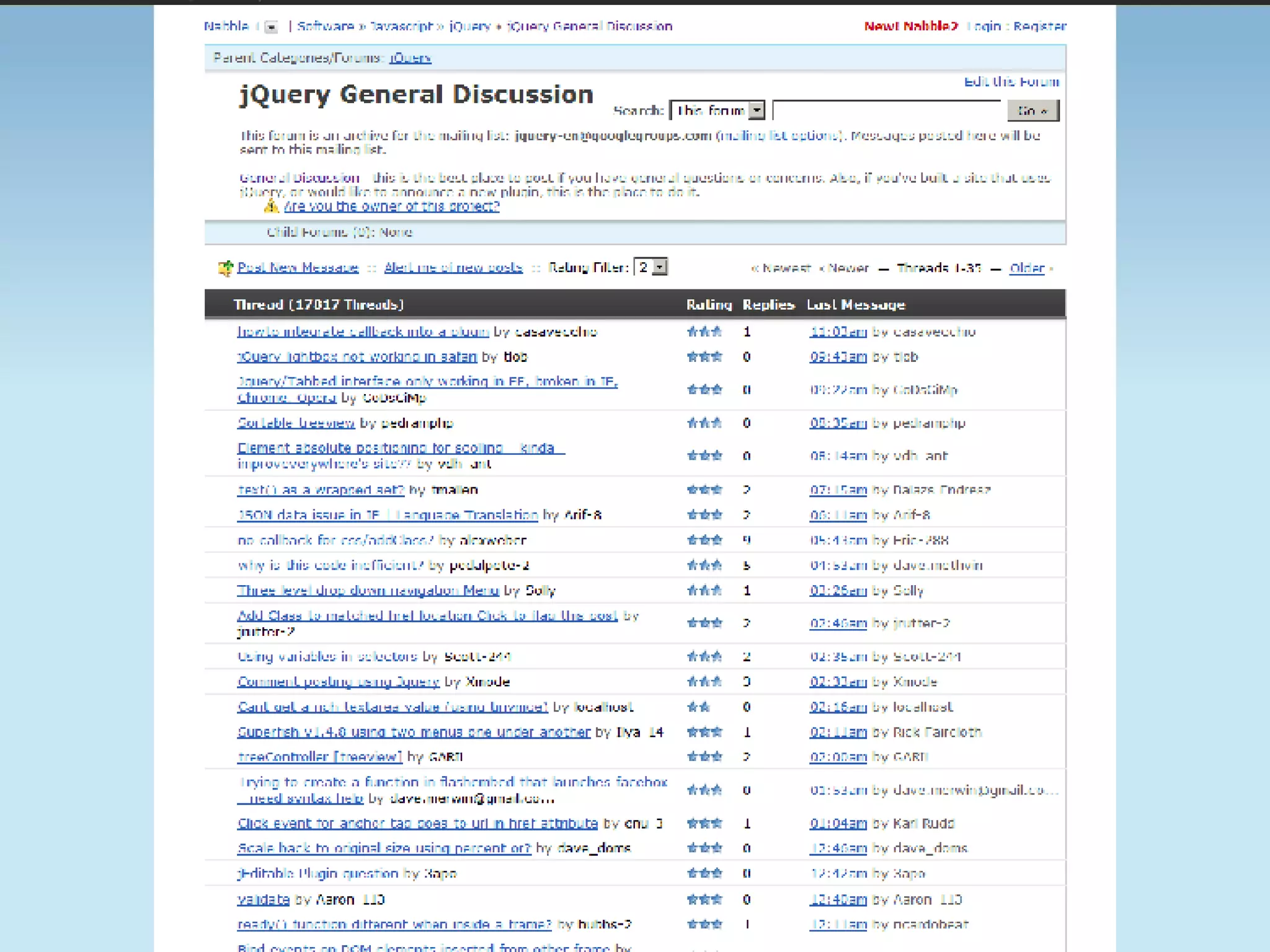Open the Register link
Image resolution: width=1270 pixels, height=952 pixels.
pyautogui.click(x=1040, y=26)
